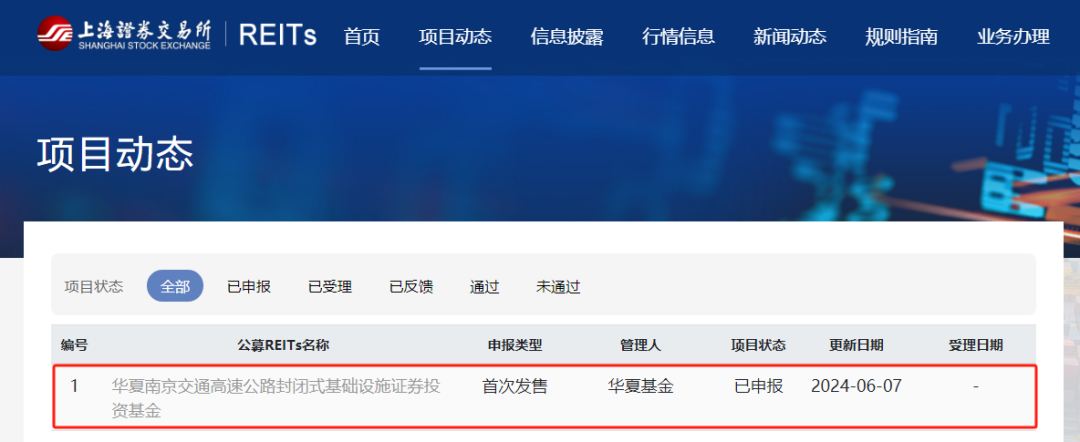Click the 项目状态 column header
The width and height of the screenshot is (1080, 442).
pyautogui.click(x=758, y=345)
